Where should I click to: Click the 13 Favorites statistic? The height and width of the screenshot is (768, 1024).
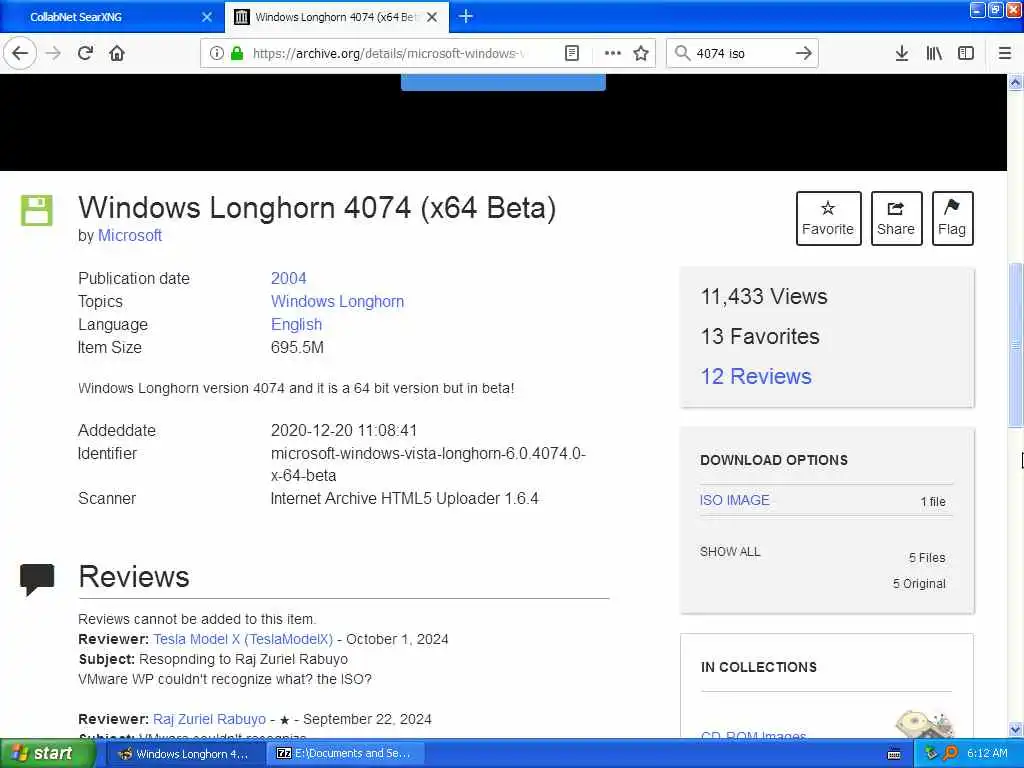760,336
